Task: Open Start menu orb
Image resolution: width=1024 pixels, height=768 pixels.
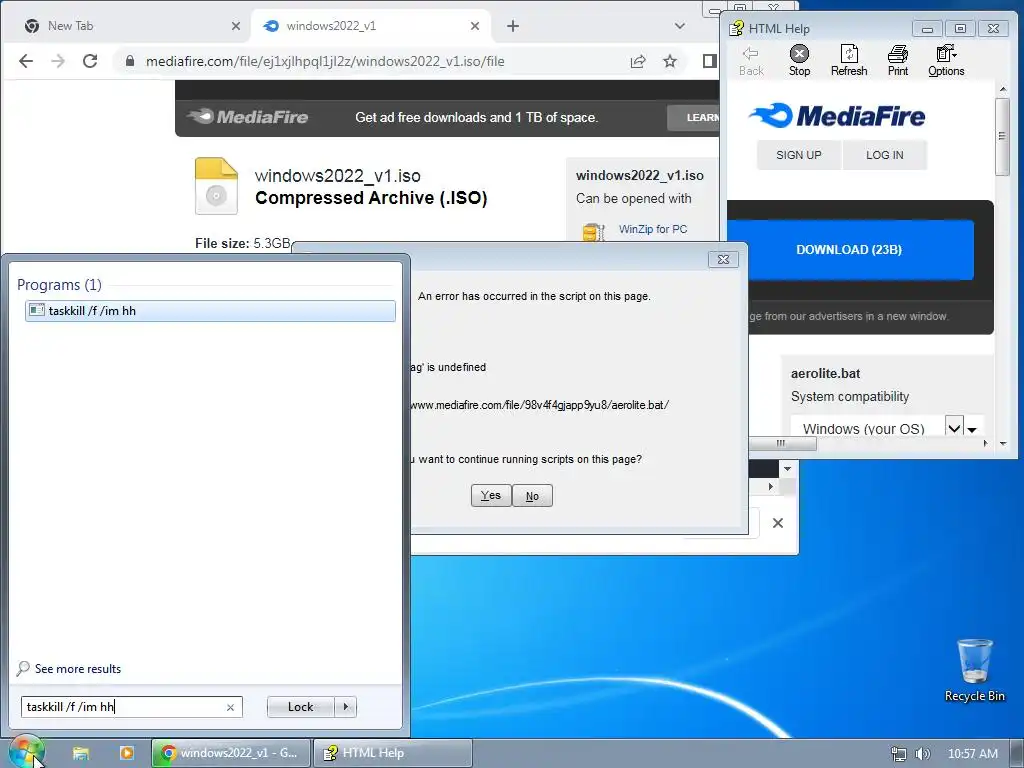Action: [x=26, y=752]
